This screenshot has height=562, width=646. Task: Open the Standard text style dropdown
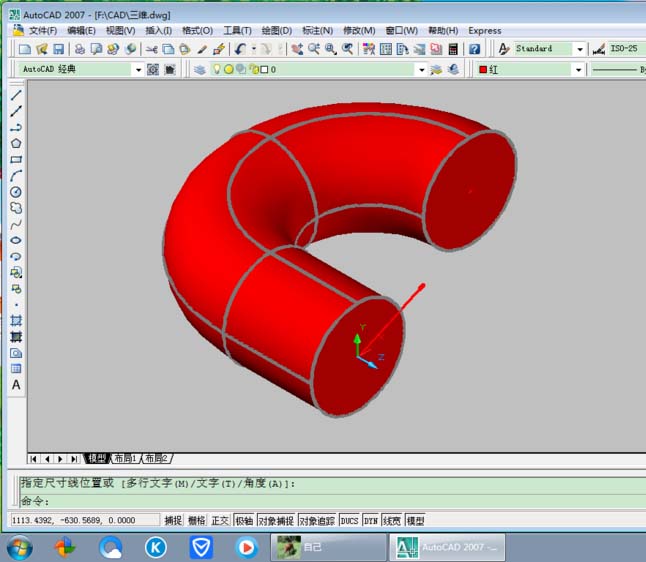580,49
